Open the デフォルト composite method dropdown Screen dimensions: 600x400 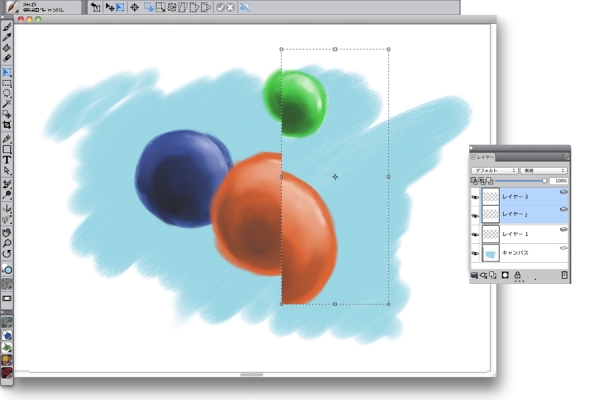494,171
